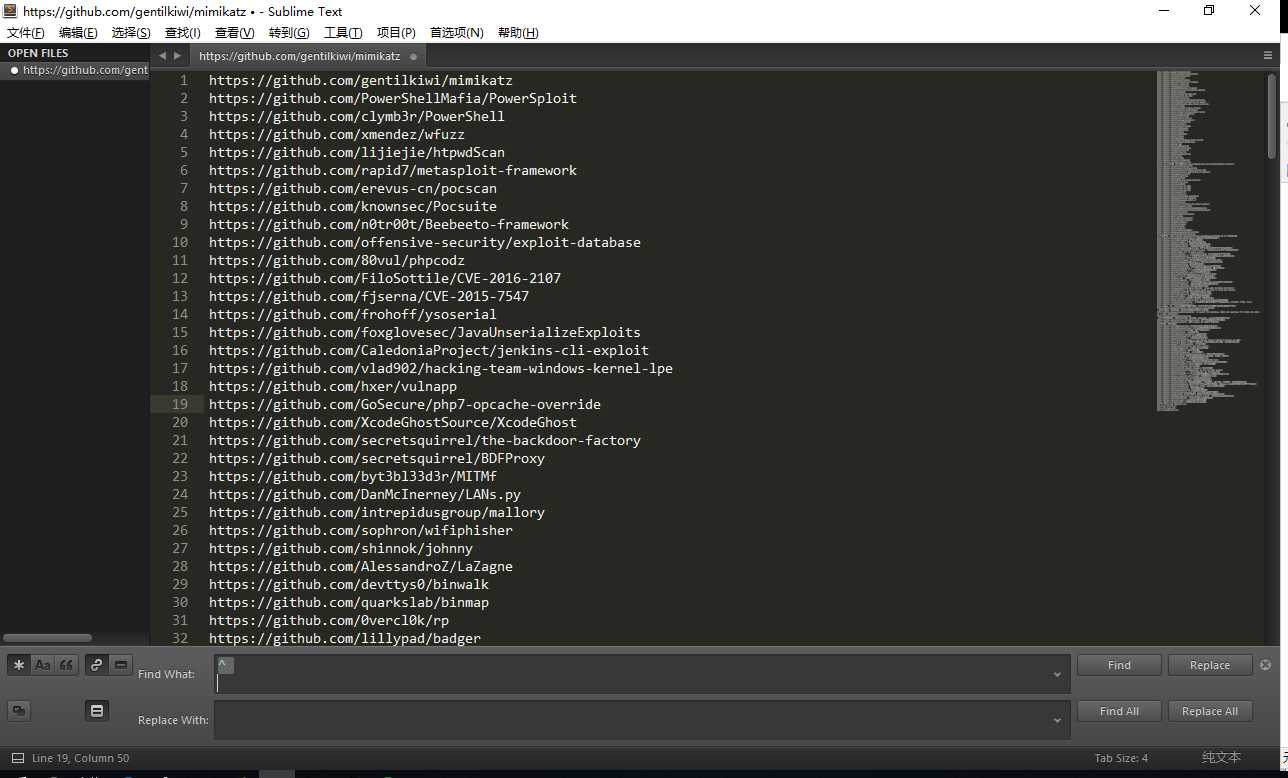Click the Replace button
1288x778 pixels.
(x=1209, y=665)
